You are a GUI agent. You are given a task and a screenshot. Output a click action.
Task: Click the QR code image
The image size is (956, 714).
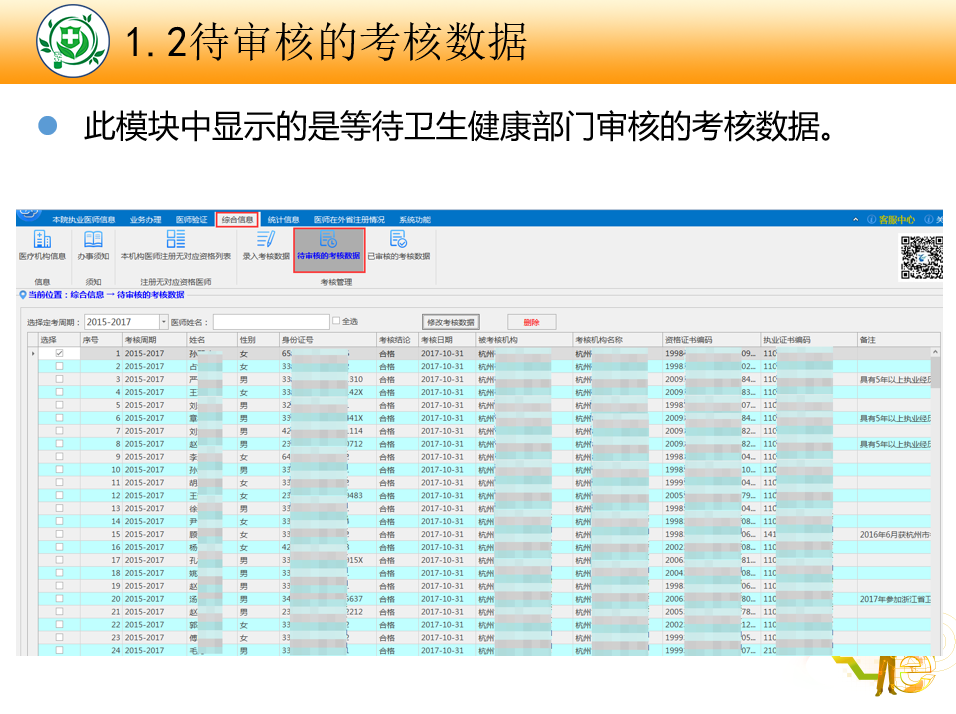(921, 257)
